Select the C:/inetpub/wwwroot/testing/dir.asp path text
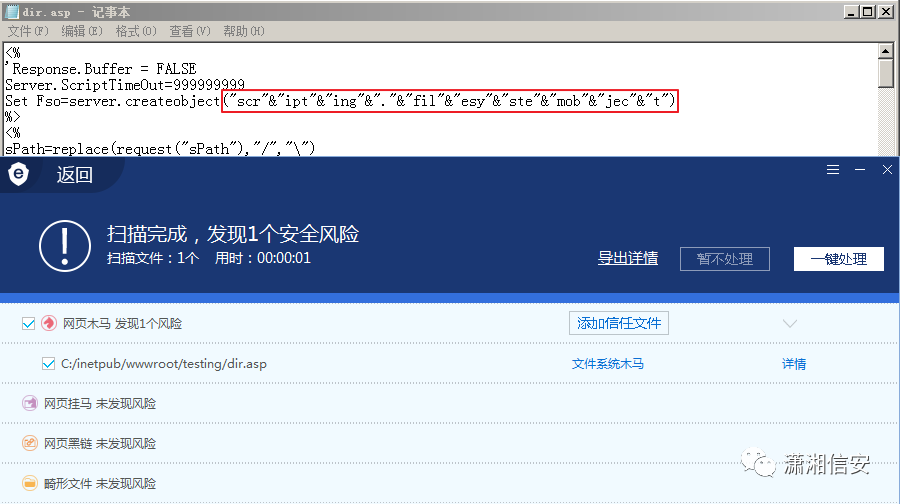The height and width of the screenshot is (504, 900). click(164, 364)
